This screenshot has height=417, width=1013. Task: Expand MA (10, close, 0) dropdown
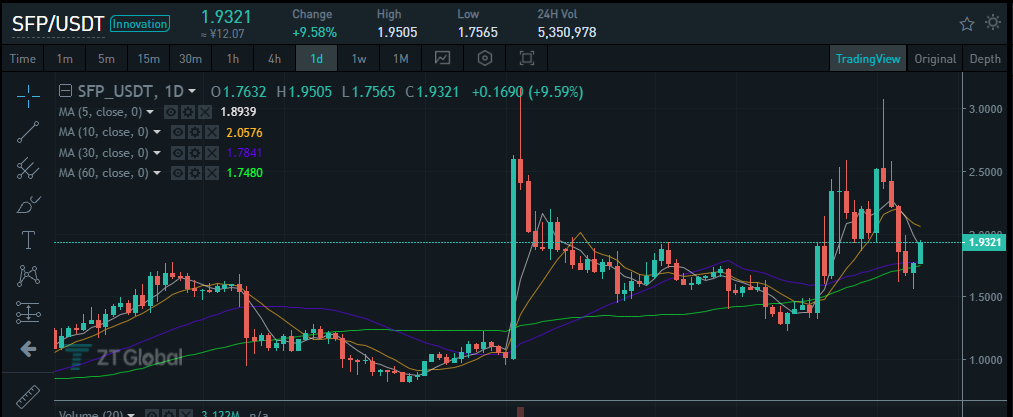(156, 133)
